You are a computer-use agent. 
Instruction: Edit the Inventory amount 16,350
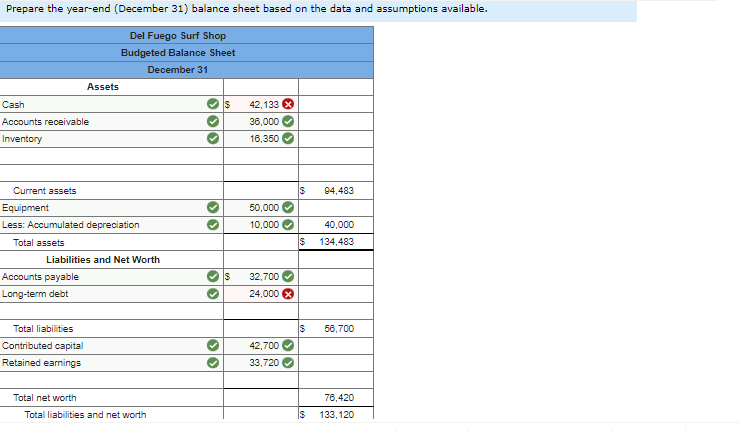pyautogui.click(x=261, y=138)
